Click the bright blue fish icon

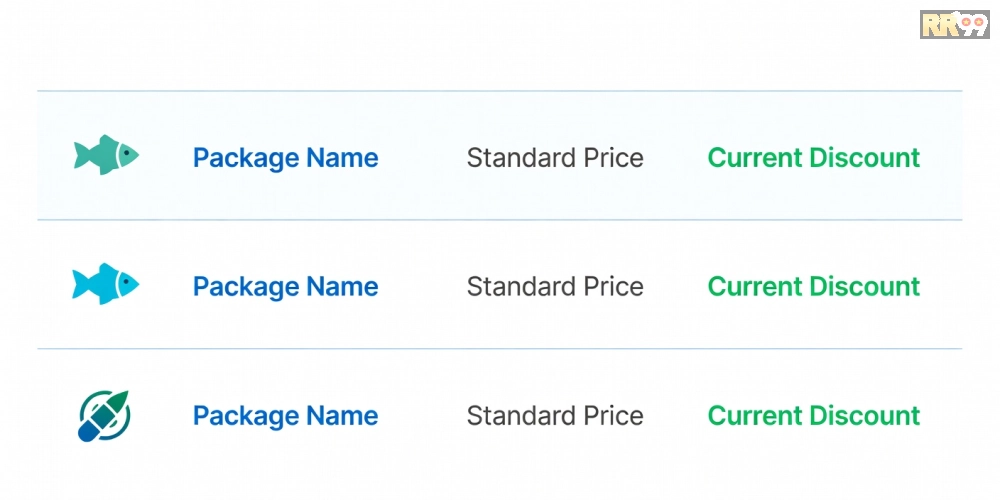point(105,285)
